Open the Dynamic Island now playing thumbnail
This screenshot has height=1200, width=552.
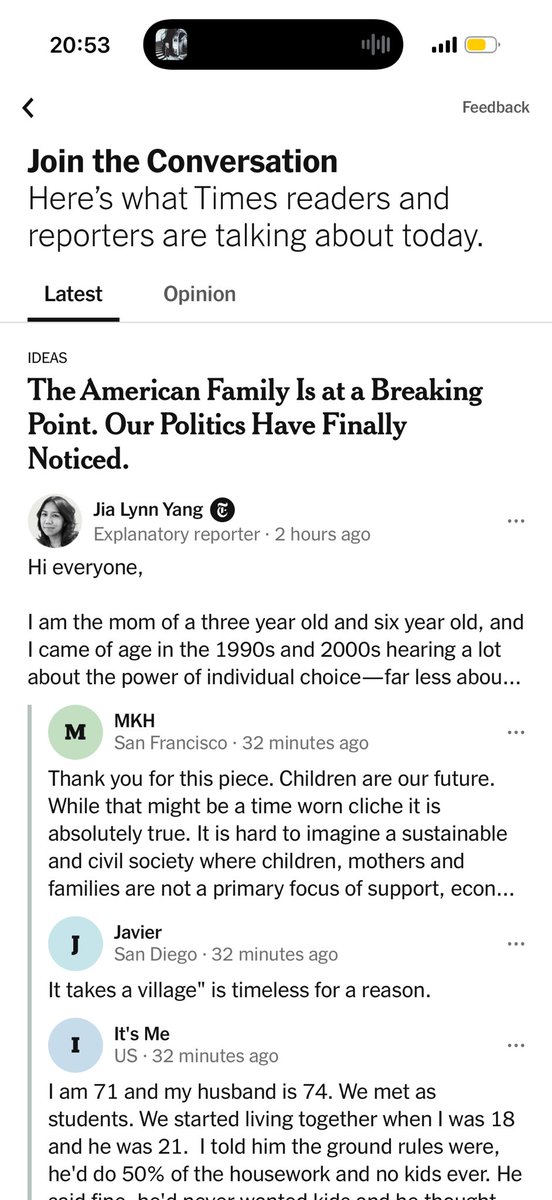click(172, 45)
